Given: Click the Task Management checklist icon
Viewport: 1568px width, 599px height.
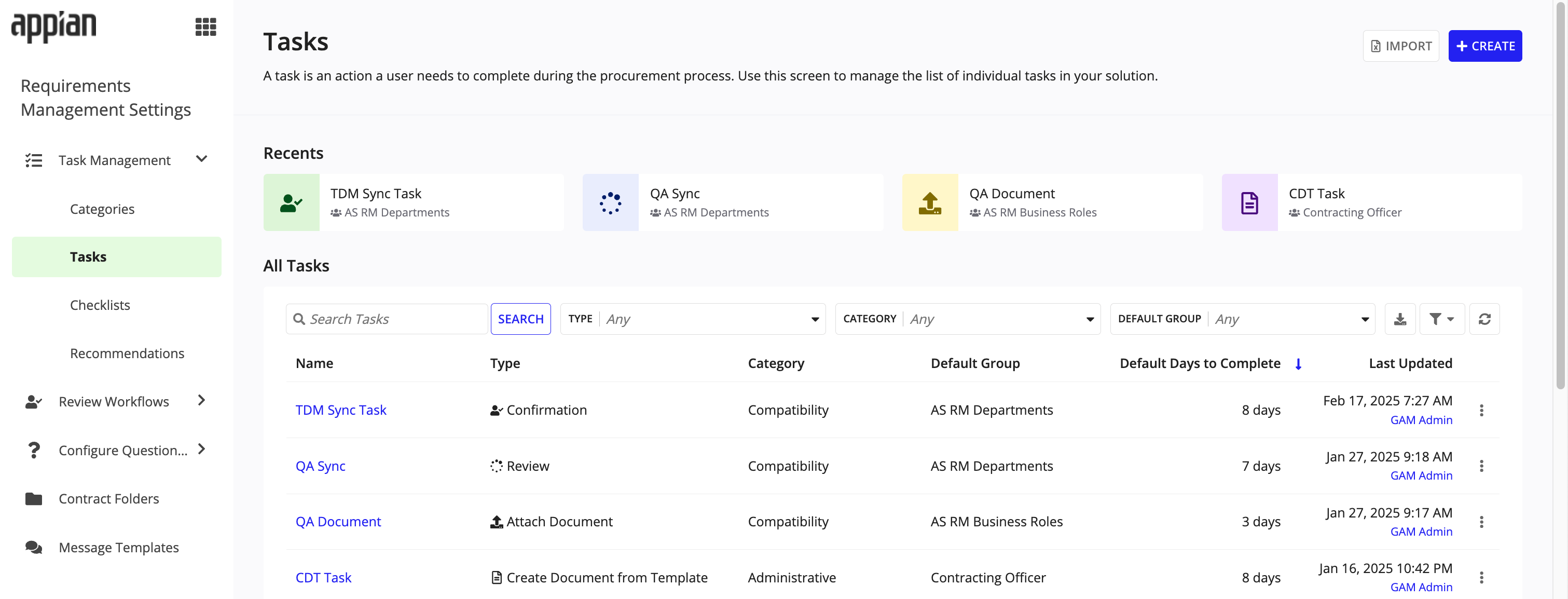Looking at the screenshot, I should pyautogui.click(x=34, y=160).
